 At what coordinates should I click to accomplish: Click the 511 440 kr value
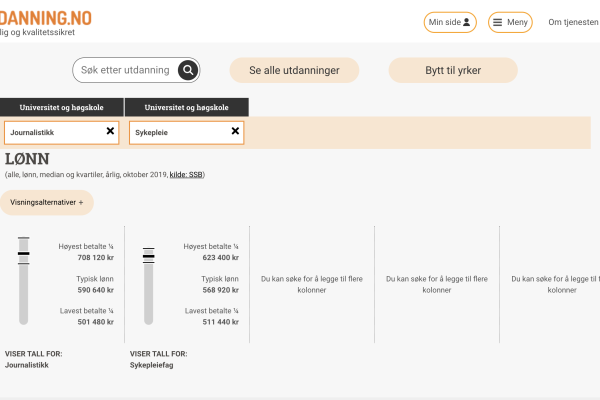click(221, 322)
